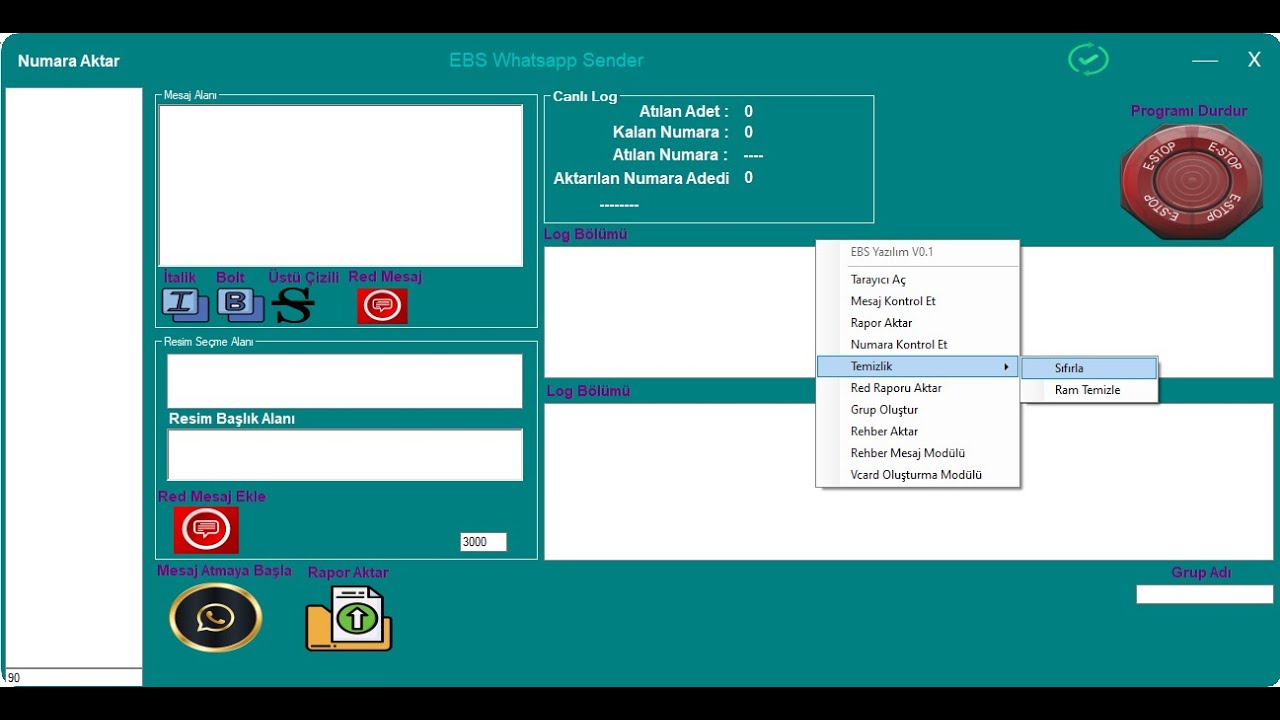Image resolution: width=1280 pixels, height=720 pixels.
Task: Click the Grup Adı input field
Action: (1204, 594)
